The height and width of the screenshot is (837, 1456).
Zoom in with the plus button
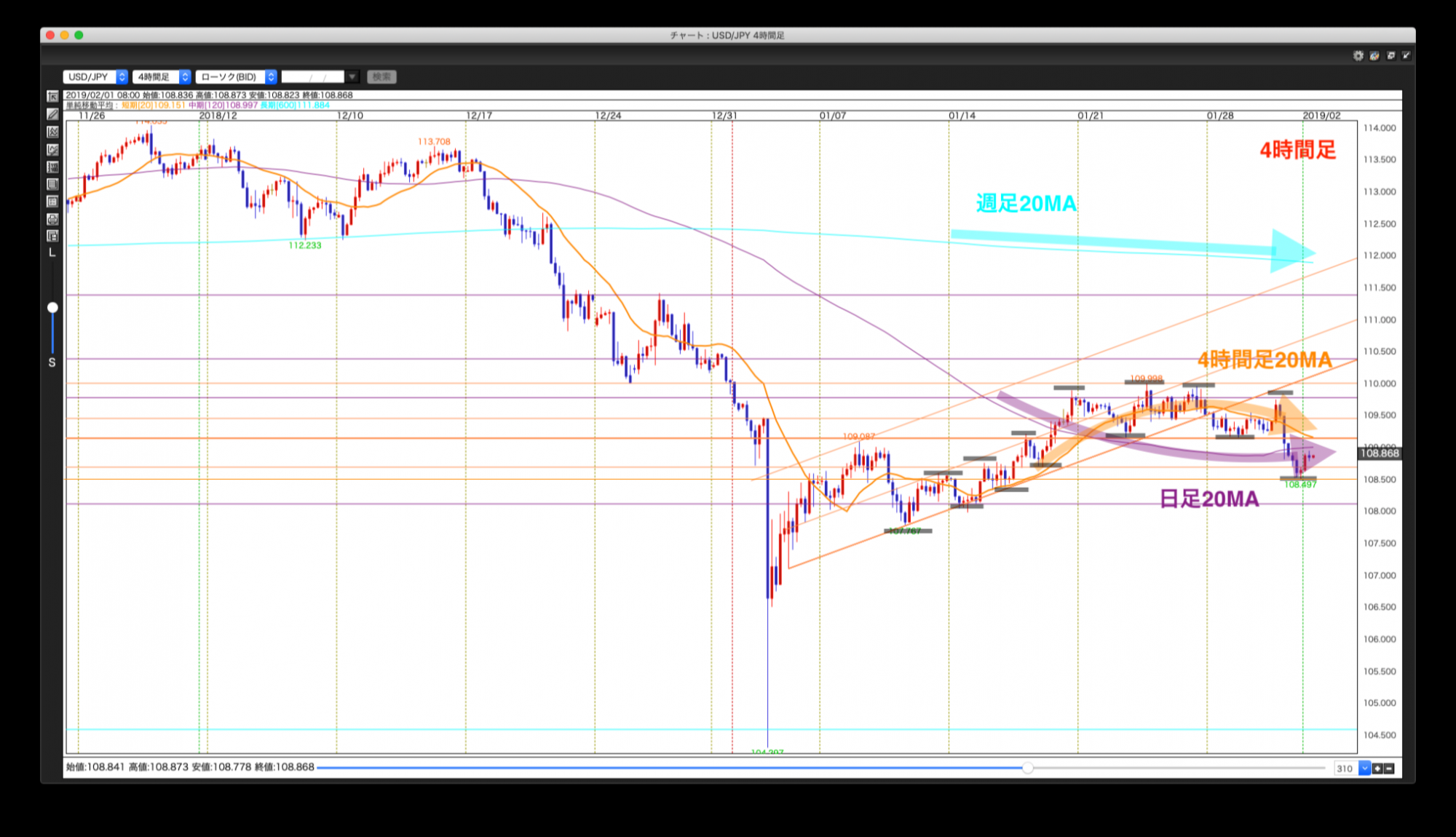pos(1377,769)
